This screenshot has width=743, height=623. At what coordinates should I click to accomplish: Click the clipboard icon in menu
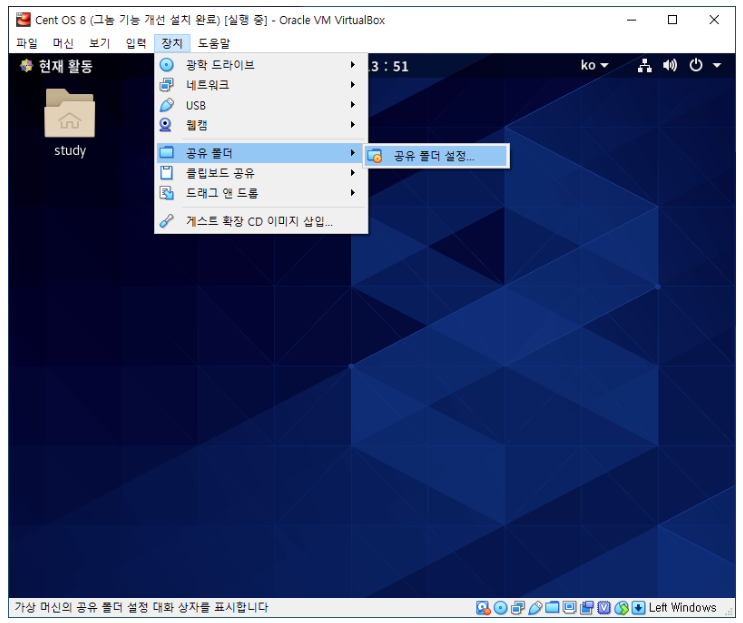(166, 172)
